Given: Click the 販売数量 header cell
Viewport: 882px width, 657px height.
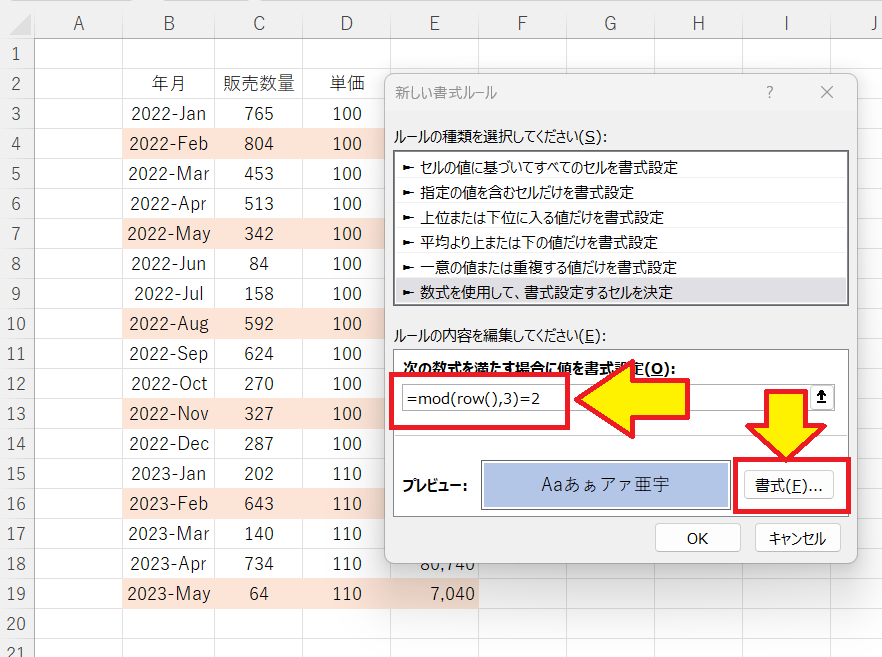Looking at the screenshot, I should pos(258,84).
